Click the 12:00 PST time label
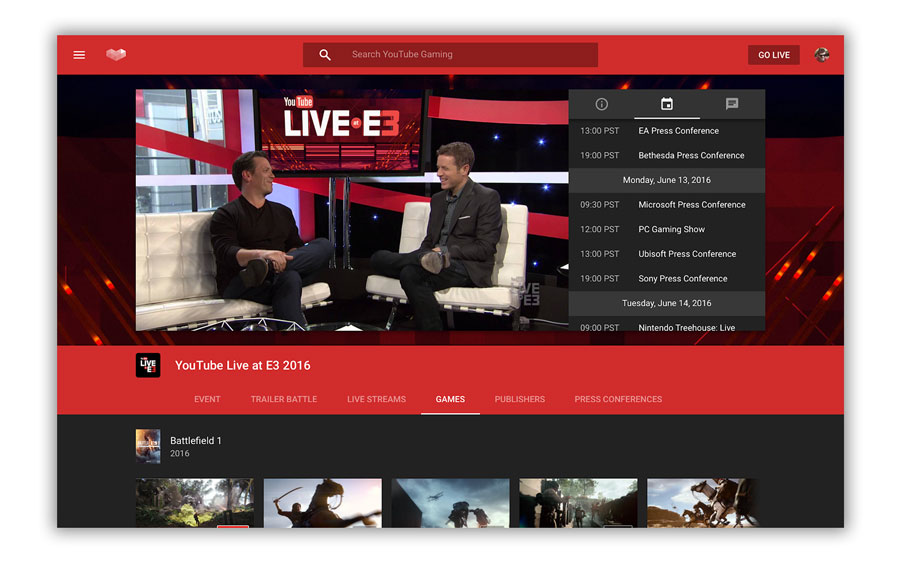Viewport: 900px width, 563px height. tap(600, 230)
